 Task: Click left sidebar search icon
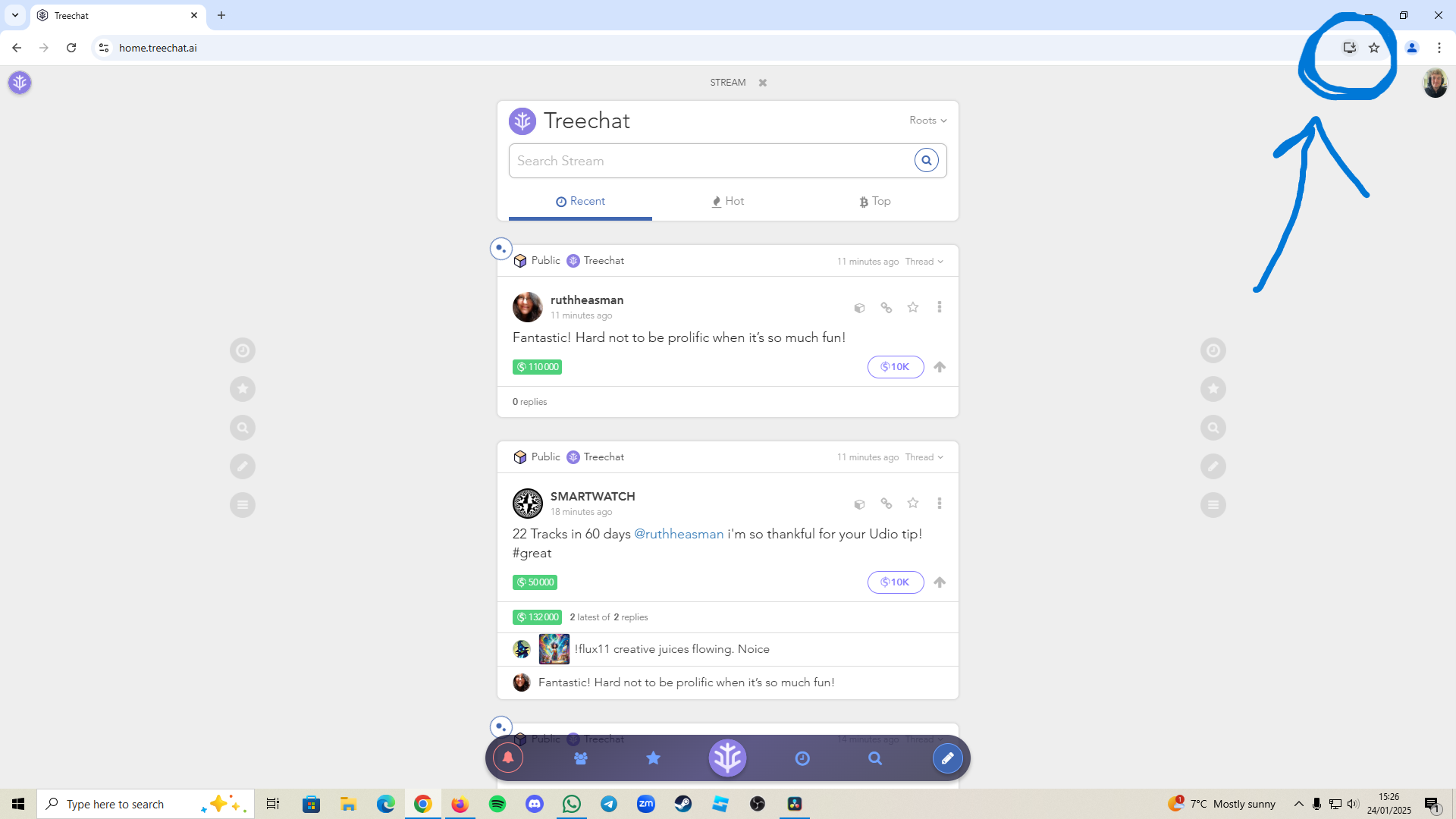click(x=243, y=428)
